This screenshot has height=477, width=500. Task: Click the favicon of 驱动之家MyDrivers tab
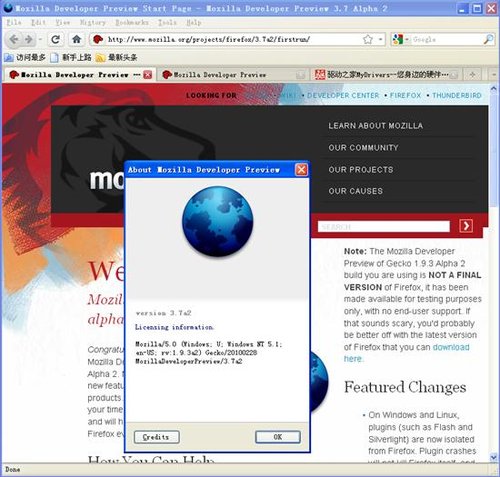point(320,75)
